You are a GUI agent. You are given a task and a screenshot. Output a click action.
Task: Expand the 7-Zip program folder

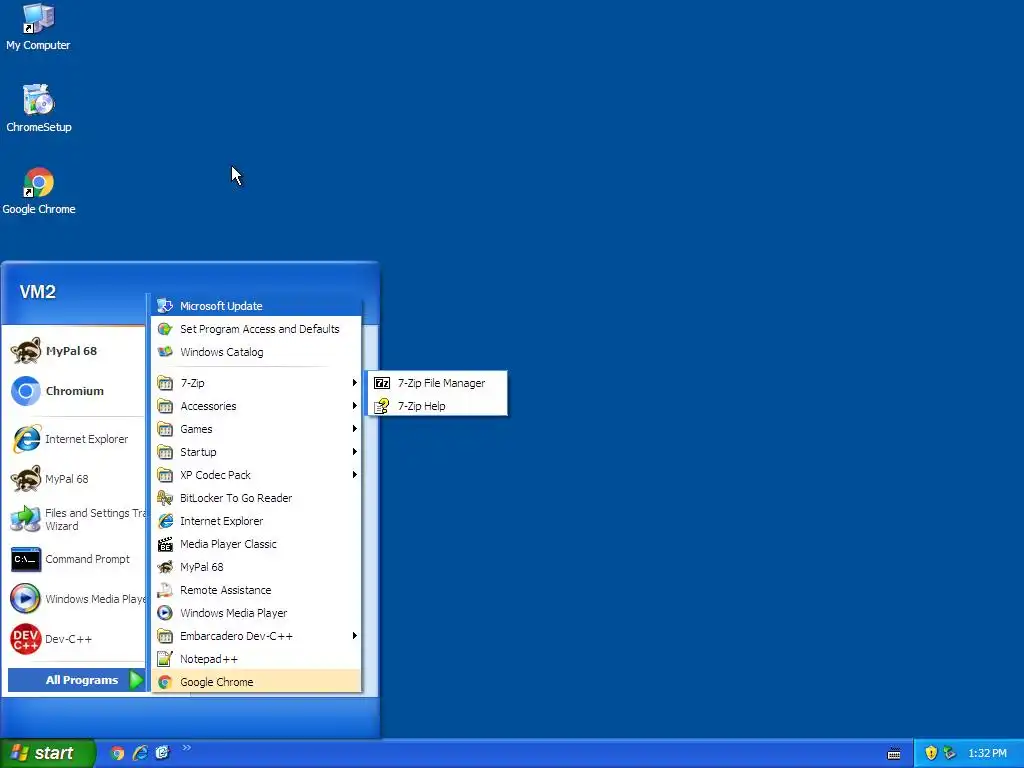coord(256,383)
